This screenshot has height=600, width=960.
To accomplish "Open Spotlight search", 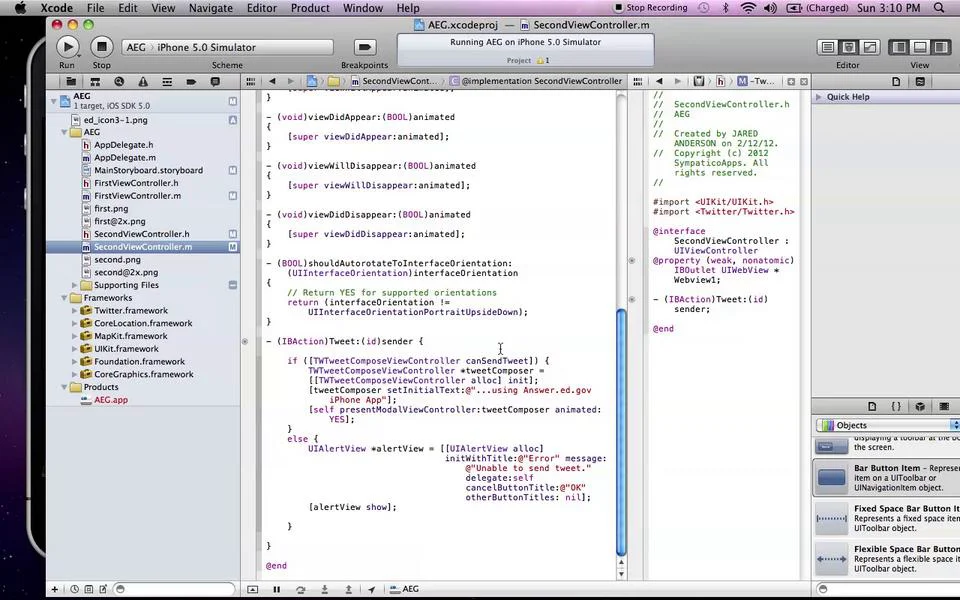I will (x=939, y=8).
